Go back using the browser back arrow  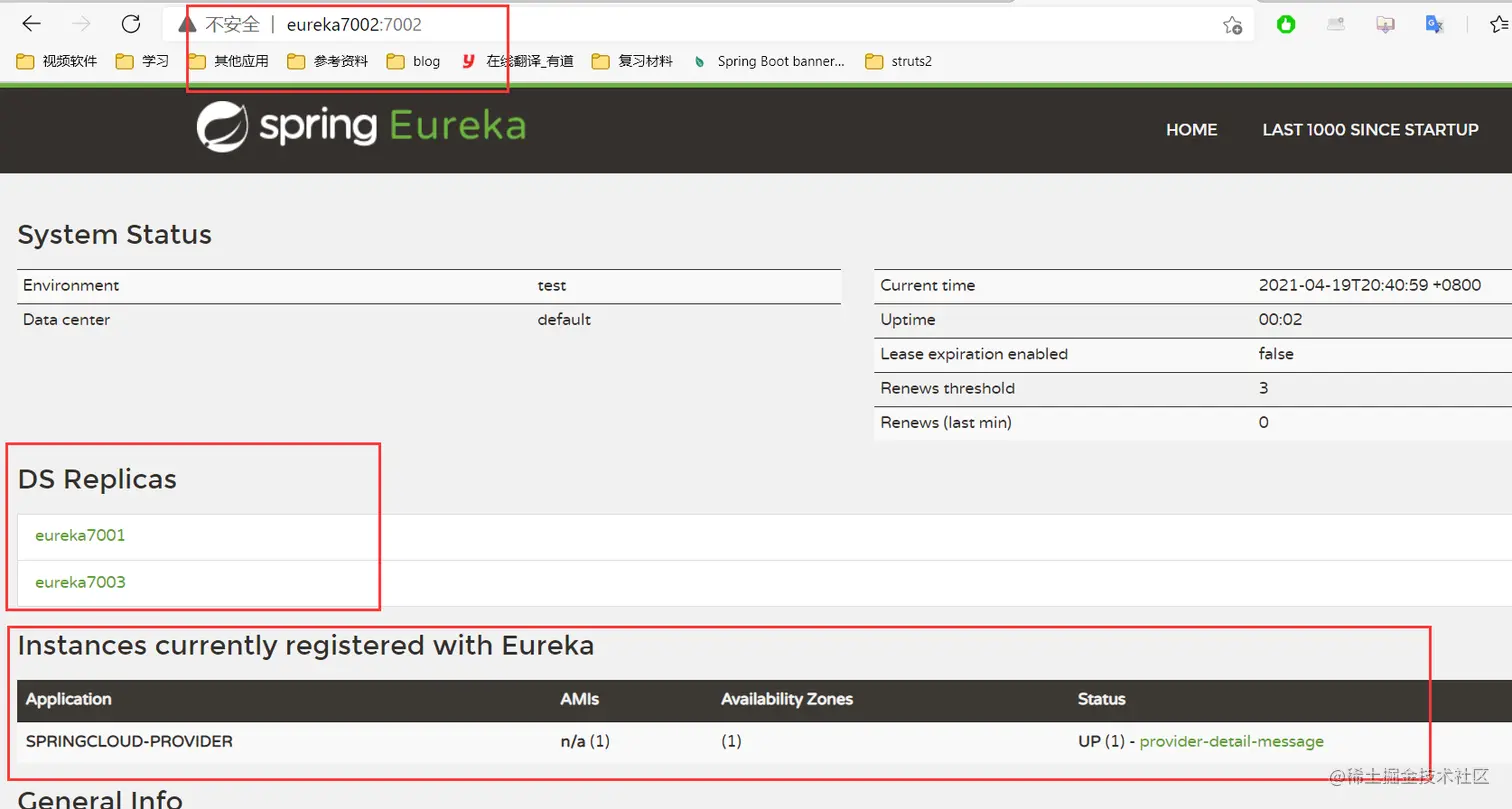click(x=32, y=24)
